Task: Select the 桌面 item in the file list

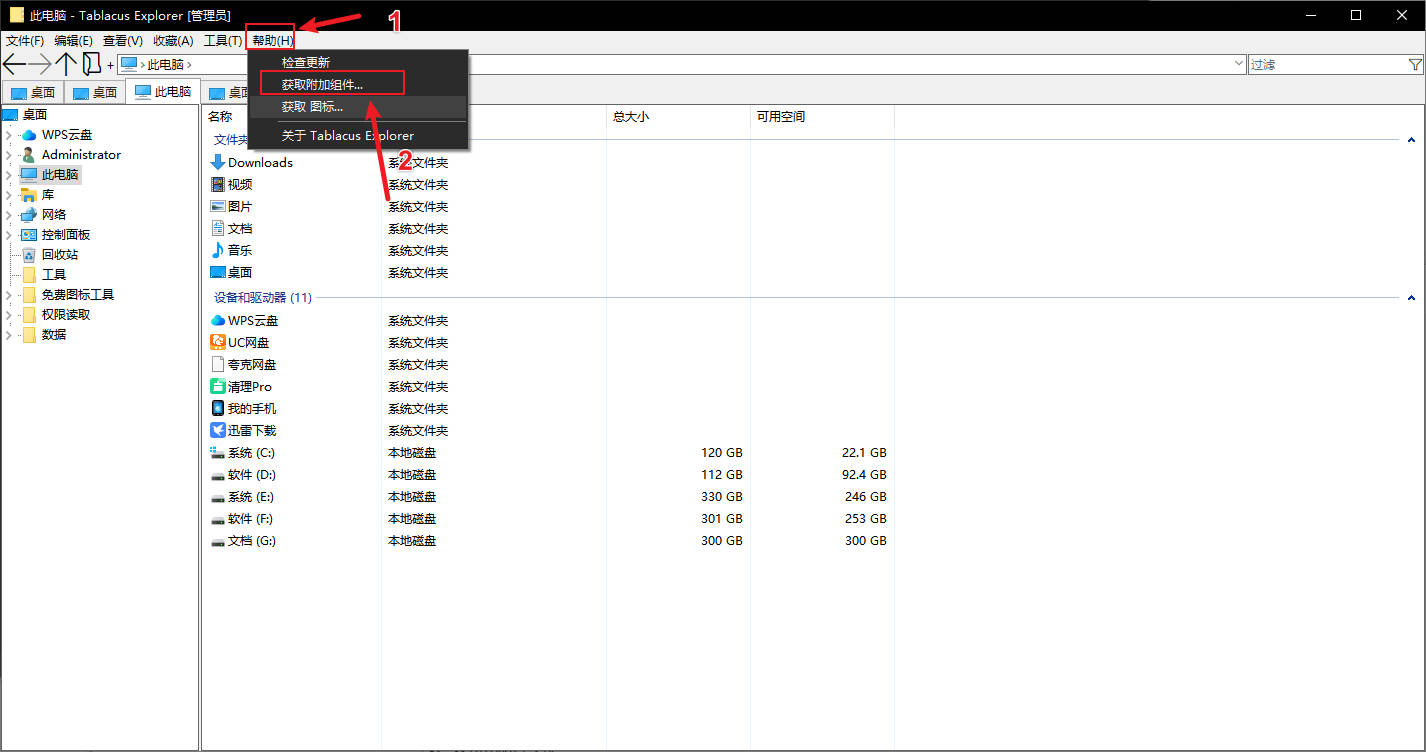Action: tap(240, 272)
